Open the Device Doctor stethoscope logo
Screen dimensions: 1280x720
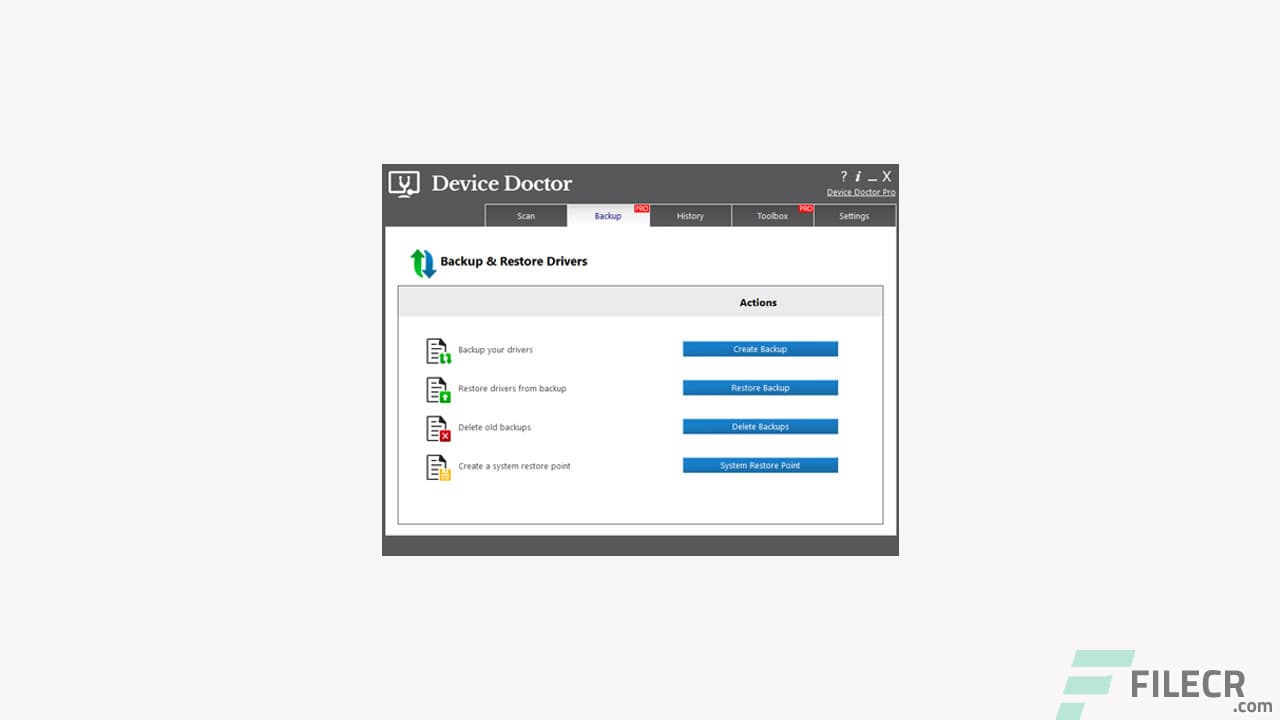pos(403,183)
